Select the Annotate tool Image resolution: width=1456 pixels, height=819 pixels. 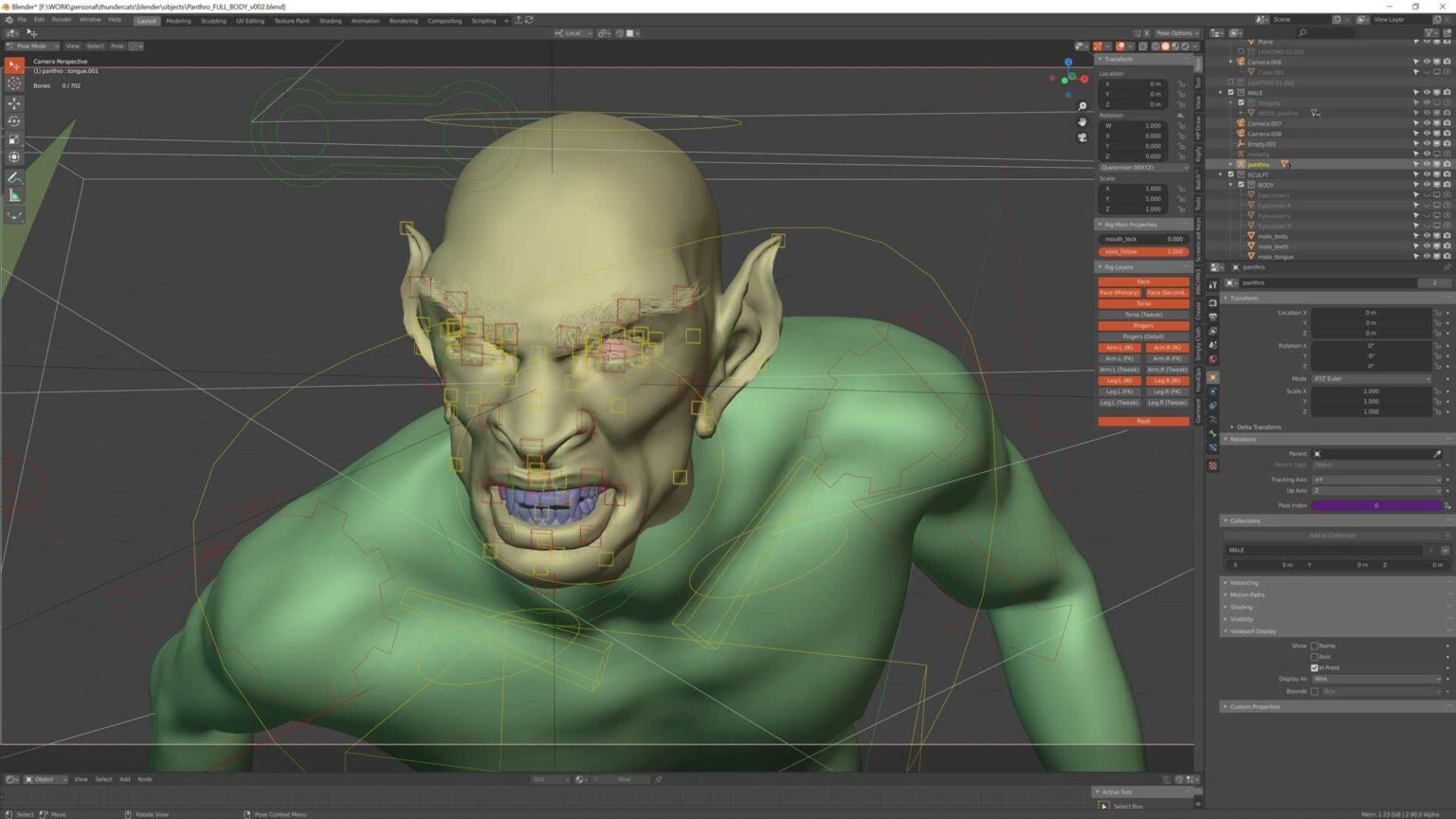[14, 176]
